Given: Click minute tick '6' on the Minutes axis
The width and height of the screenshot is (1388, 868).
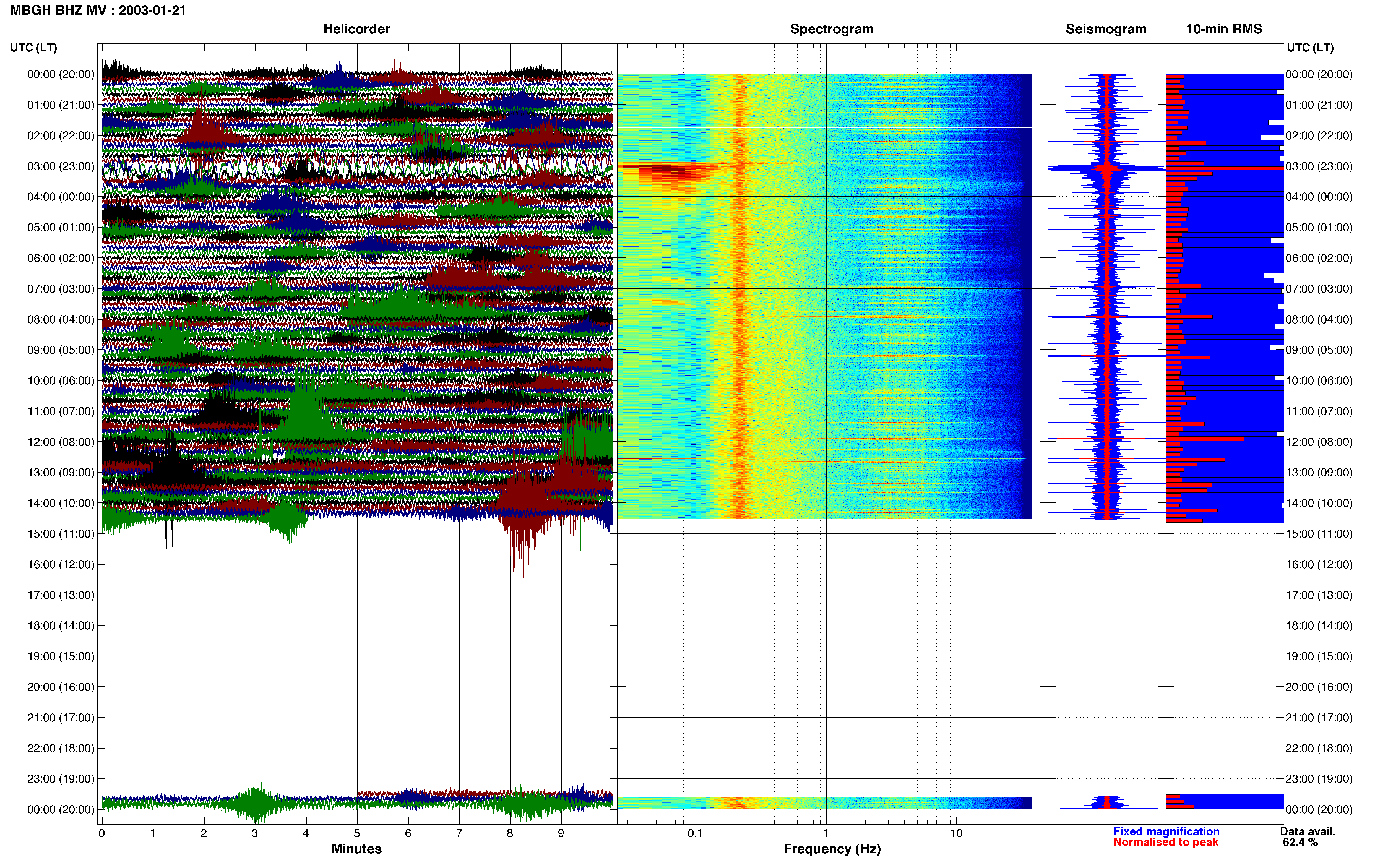Looking at the screenshot, I should tap(408, 833).
